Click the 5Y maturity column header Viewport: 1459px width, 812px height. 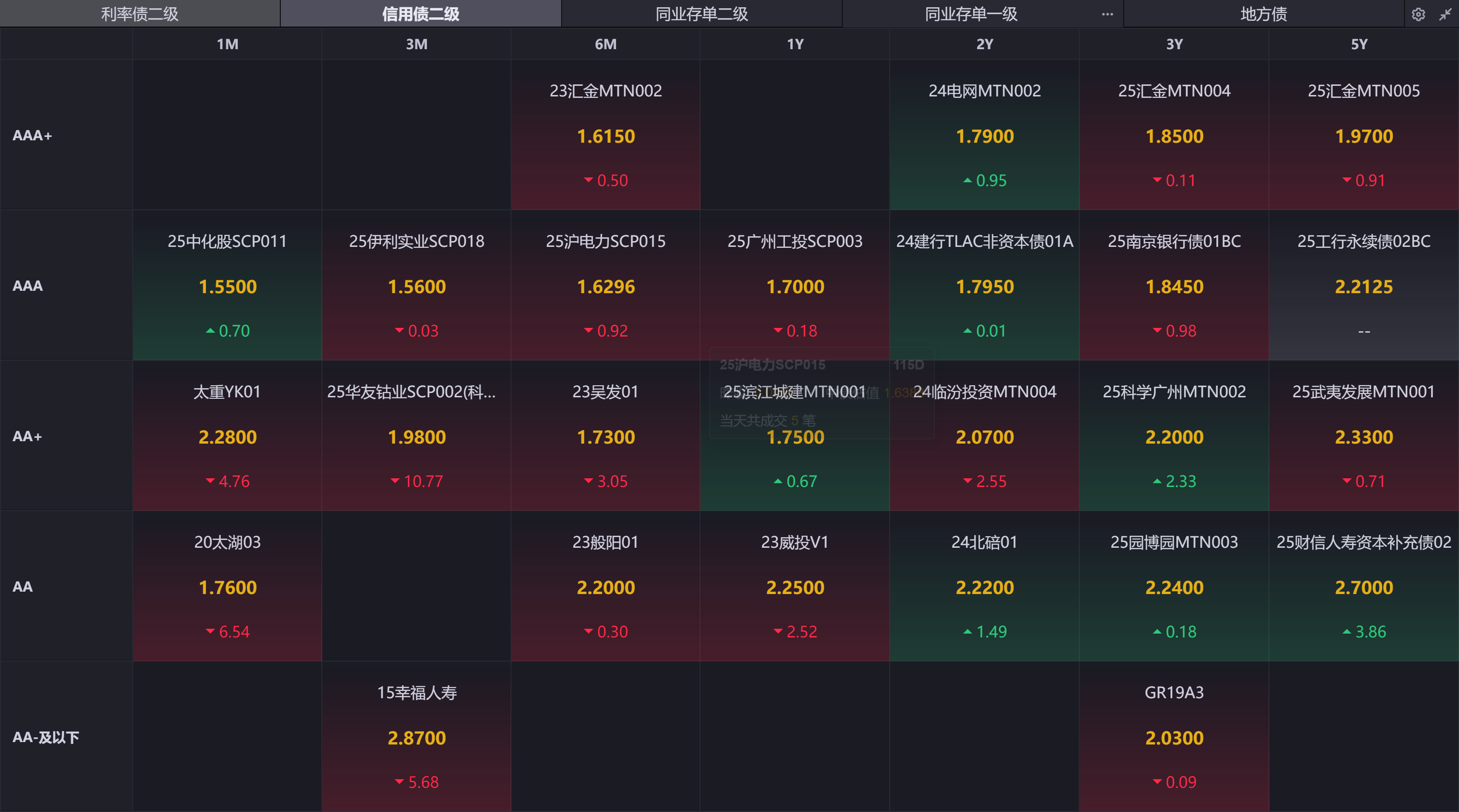pyautogui.click(x=1359, y=44)
